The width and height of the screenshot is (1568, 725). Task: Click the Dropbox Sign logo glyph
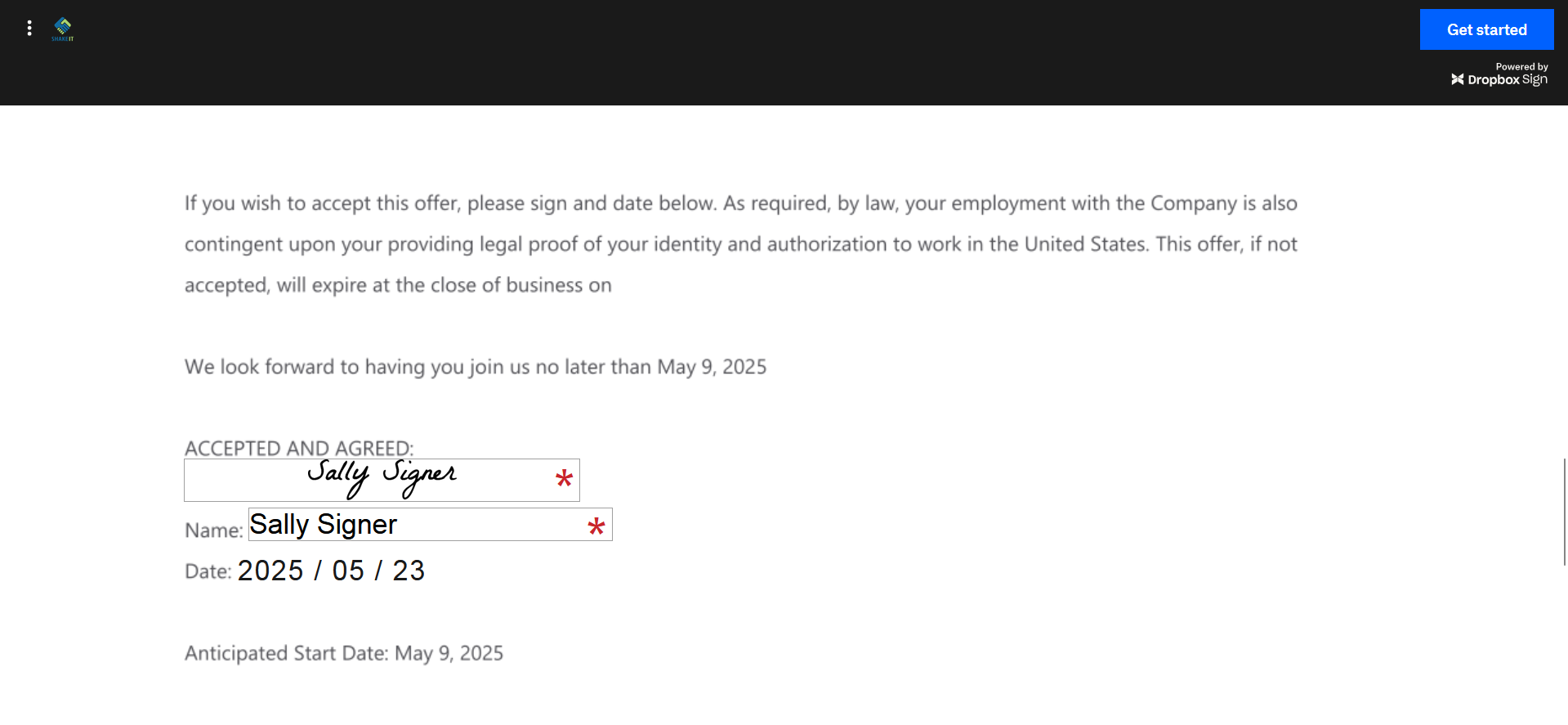(1458, 79)
